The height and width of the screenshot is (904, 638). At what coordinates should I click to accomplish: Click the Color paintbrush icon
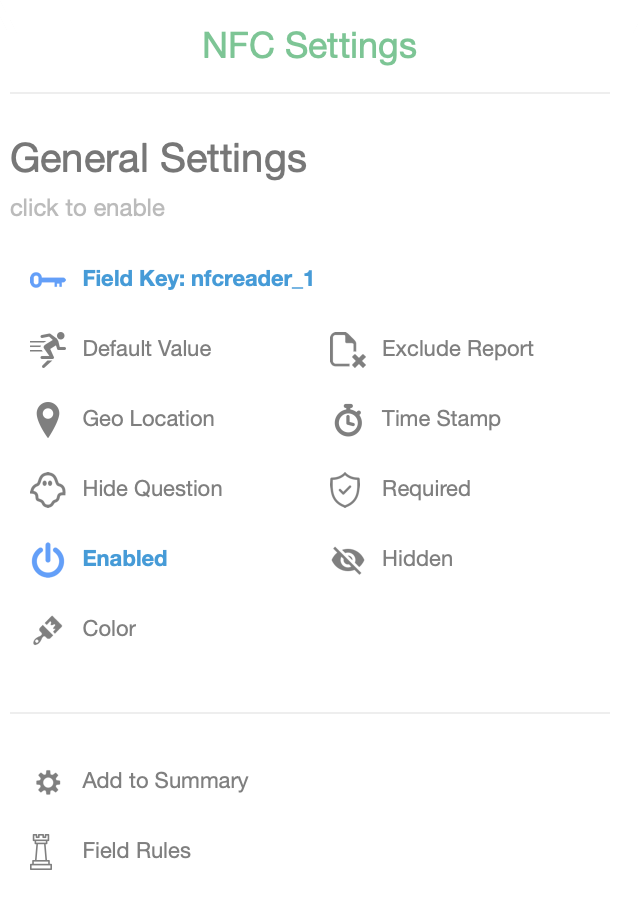tap(47, 630)
